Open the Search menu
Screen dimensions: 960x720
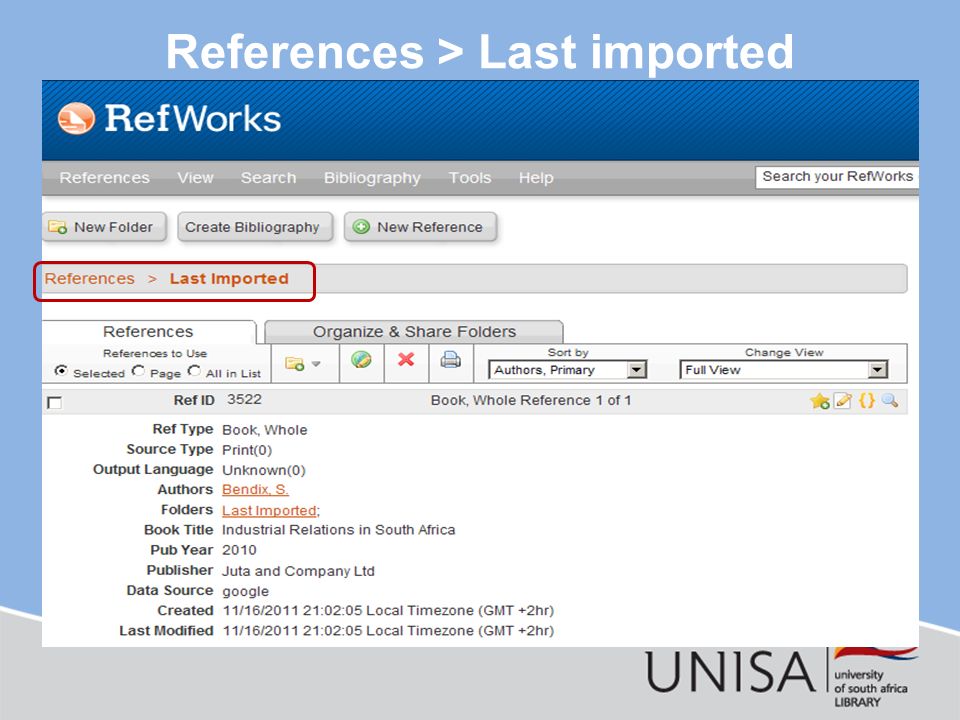coord(268,178)
